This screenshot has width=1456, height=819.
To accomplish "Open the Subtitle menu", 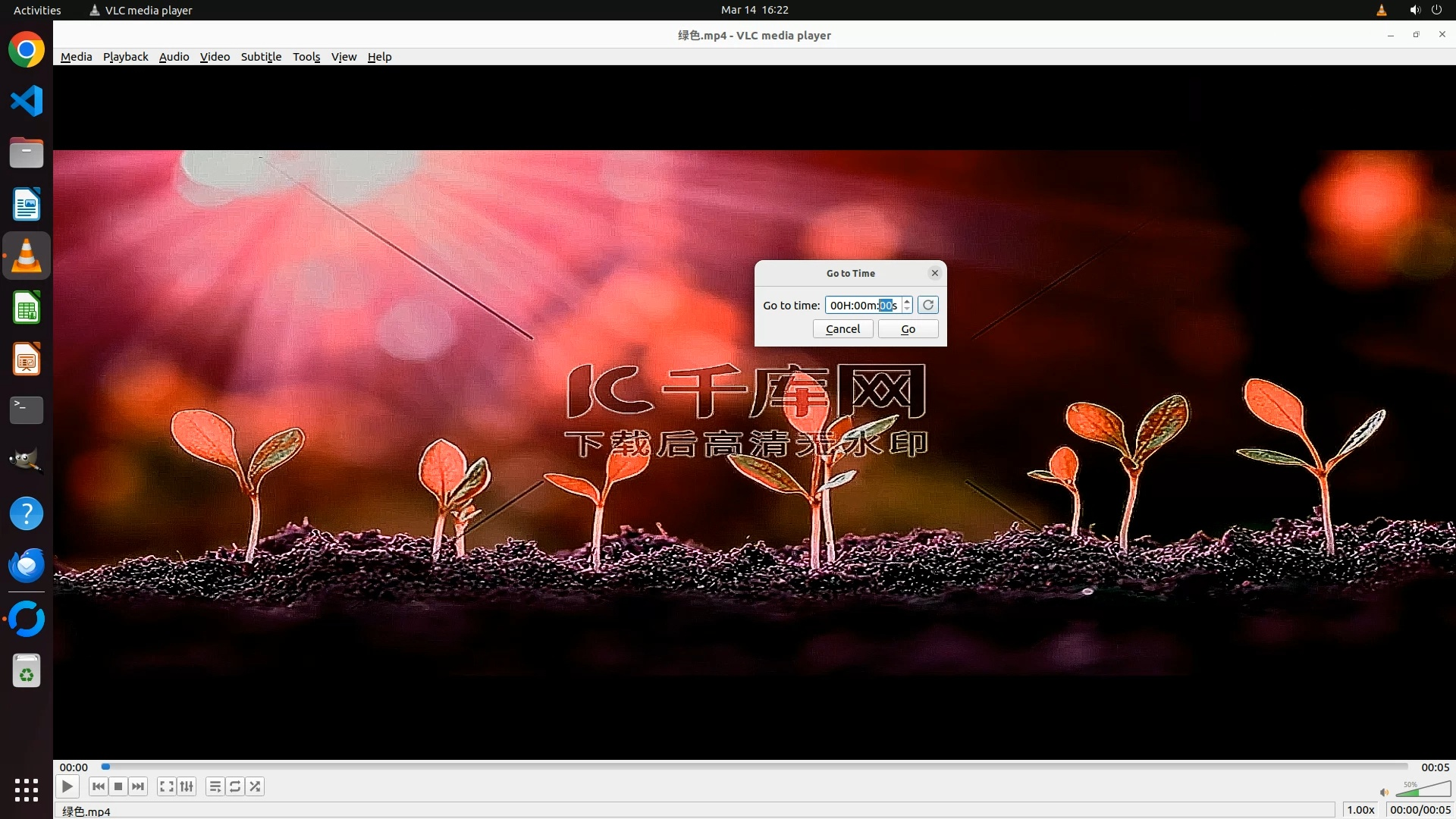I will 261,57.
